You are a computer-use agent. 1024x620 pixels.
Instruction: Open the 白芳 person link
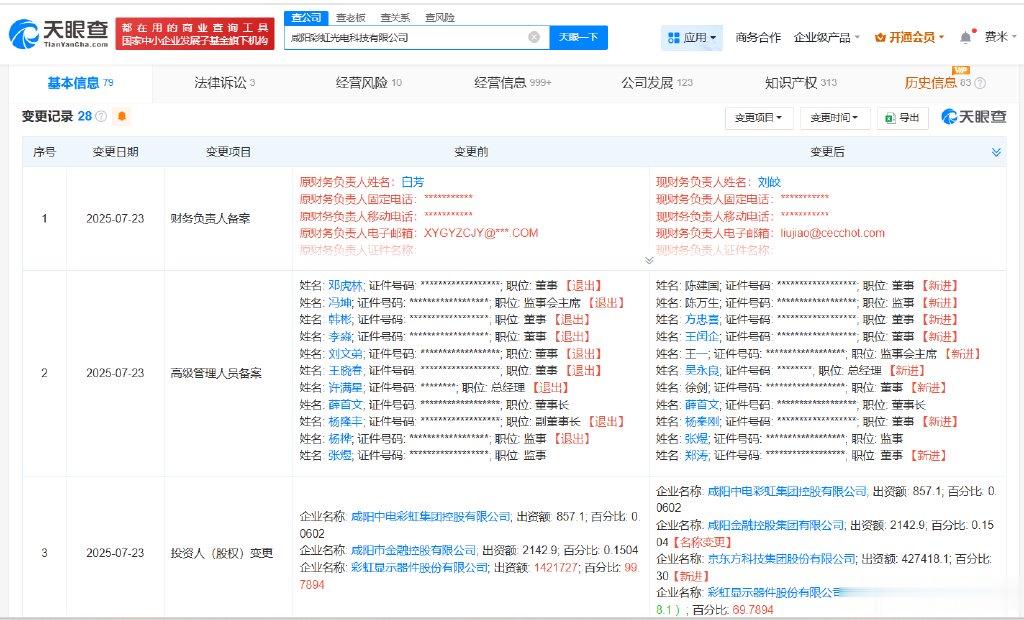click(x=413, y=182)
